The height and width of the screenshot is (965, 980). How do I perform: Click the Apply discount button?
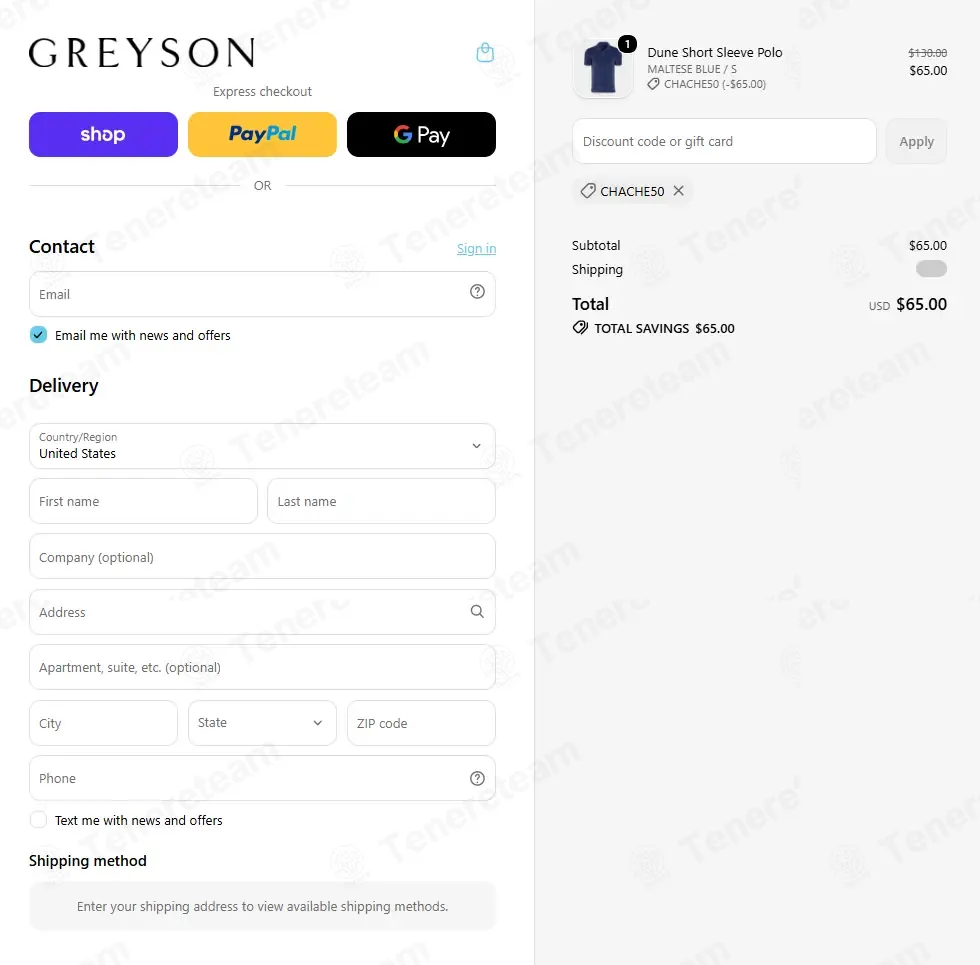[916, 141]
